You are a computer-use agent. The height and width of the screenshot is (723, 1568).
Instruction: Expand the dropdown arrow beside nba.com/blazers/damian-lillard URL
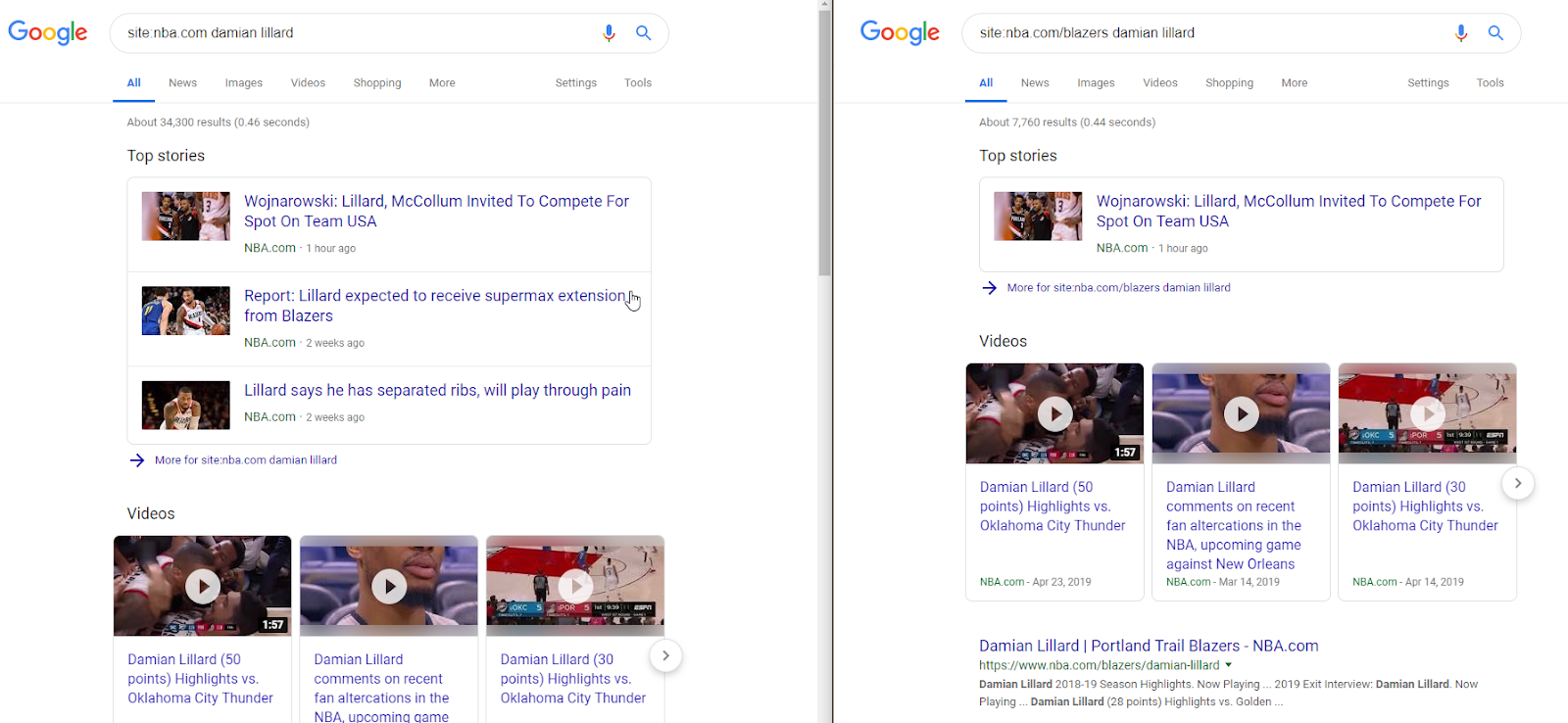(1229, 665)
